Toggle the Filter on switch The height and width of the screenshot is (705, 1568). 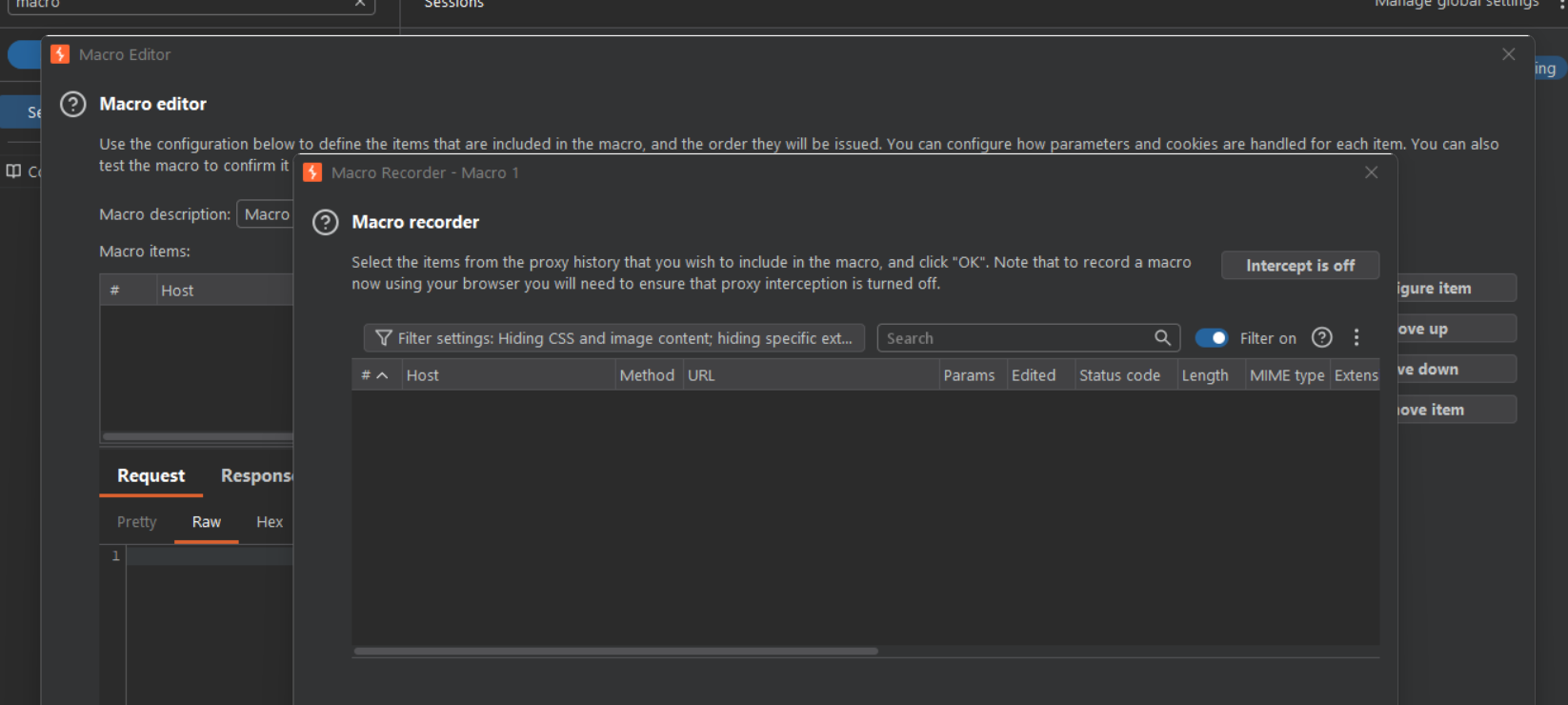(1212, 338)
